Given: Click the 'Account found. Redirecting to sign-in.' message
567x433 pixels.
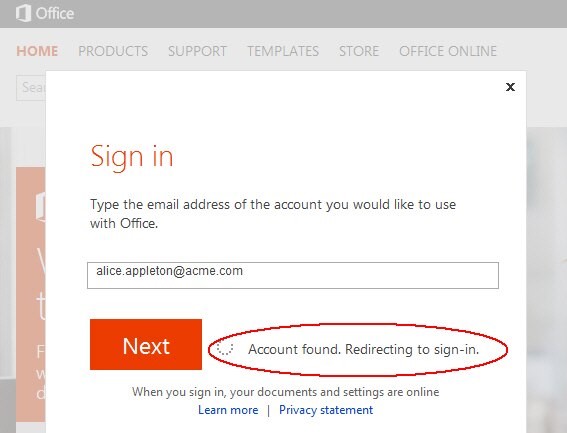Looking at the screenshot, I should tap(363, 349).
